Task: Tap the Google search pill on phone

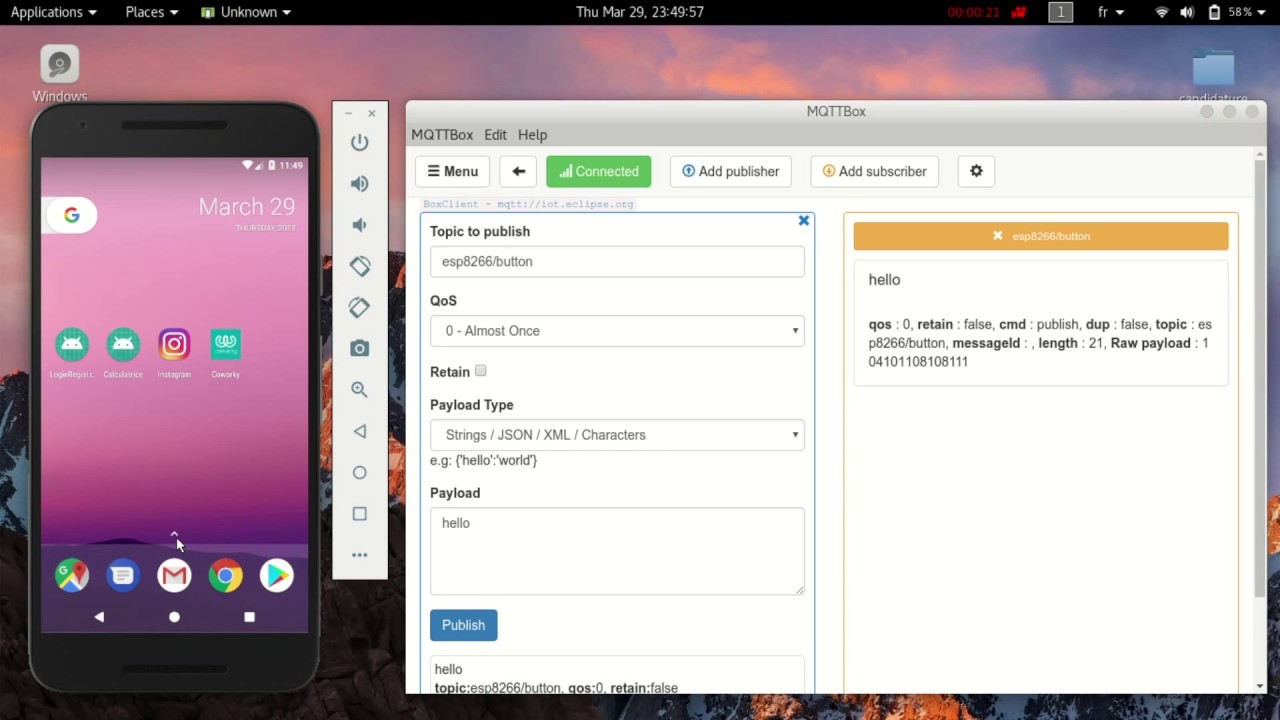Action: click(x=72, y=215)
